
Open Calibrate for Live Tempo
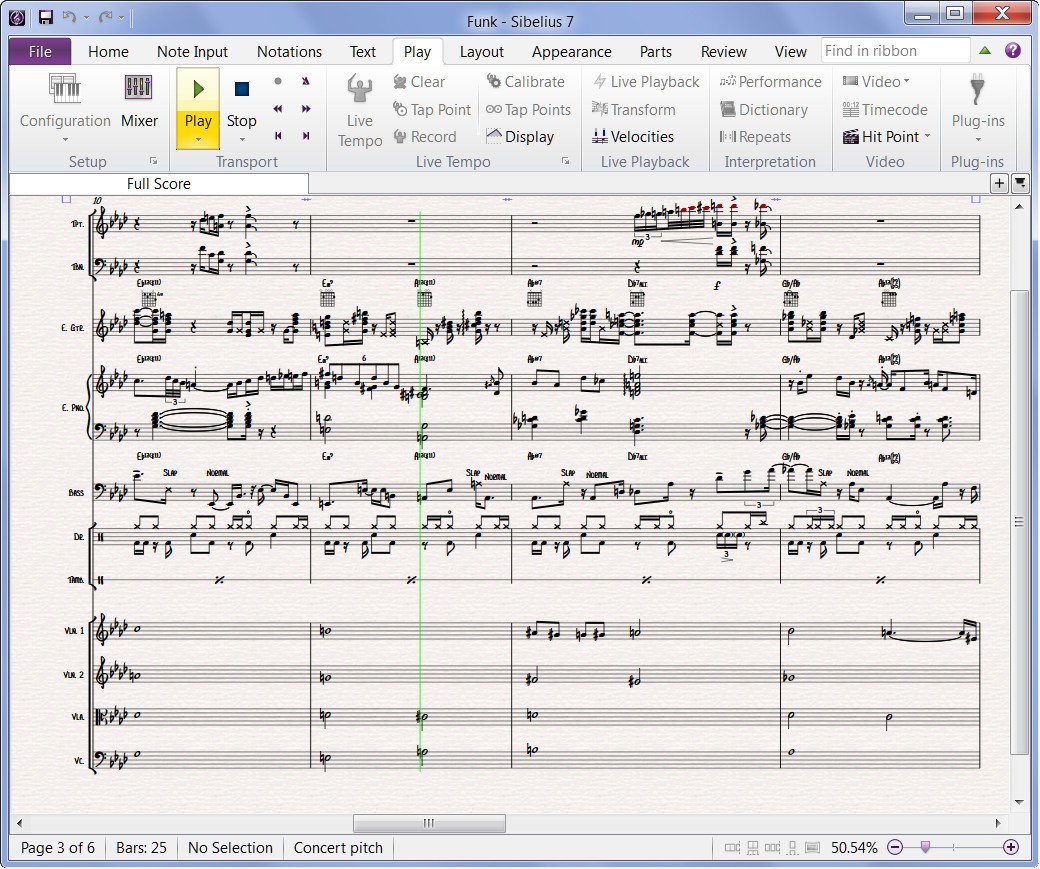[525, 82]
